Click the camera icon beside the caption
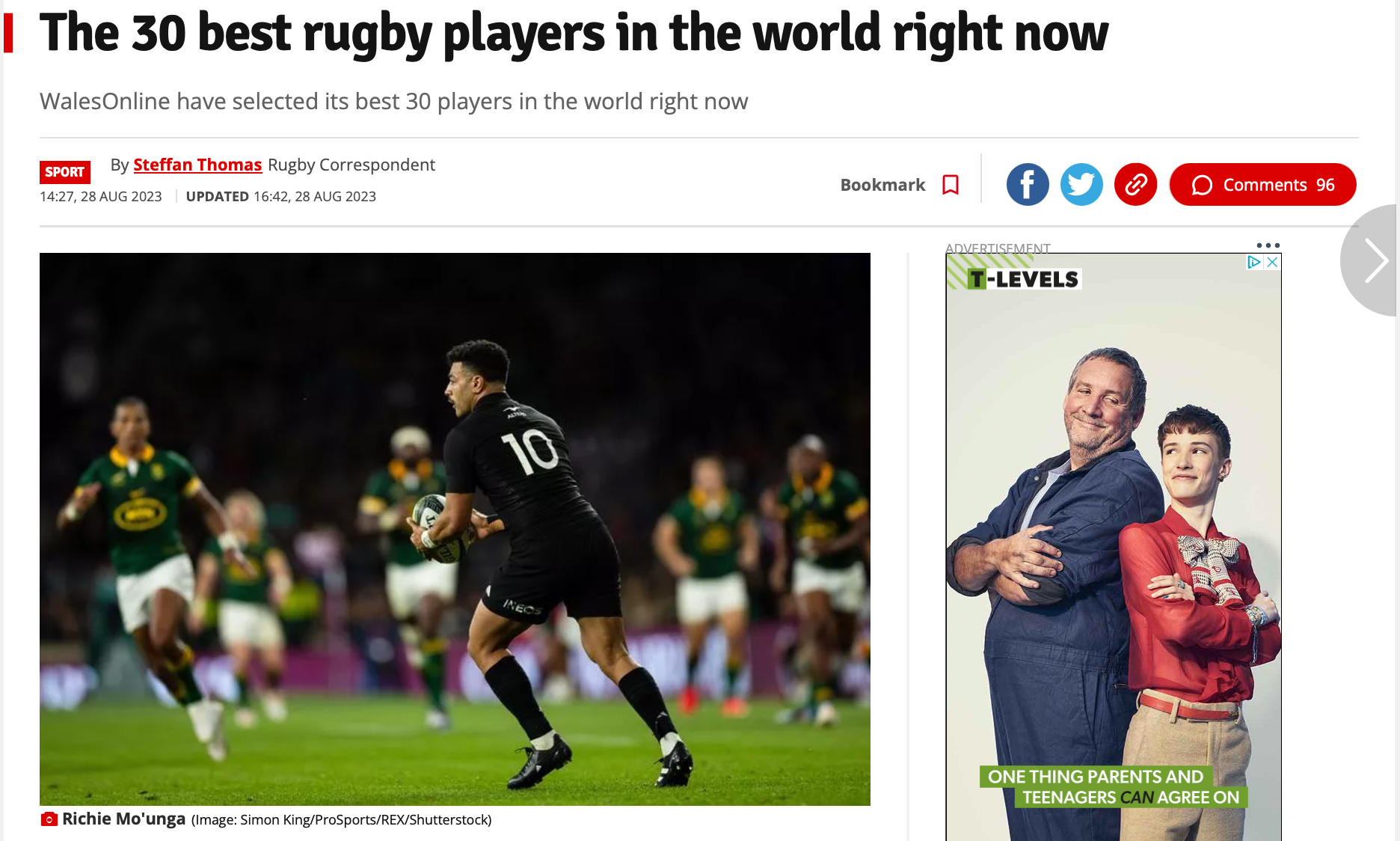This screenshot has height=841, width=1400. [49, 819]
